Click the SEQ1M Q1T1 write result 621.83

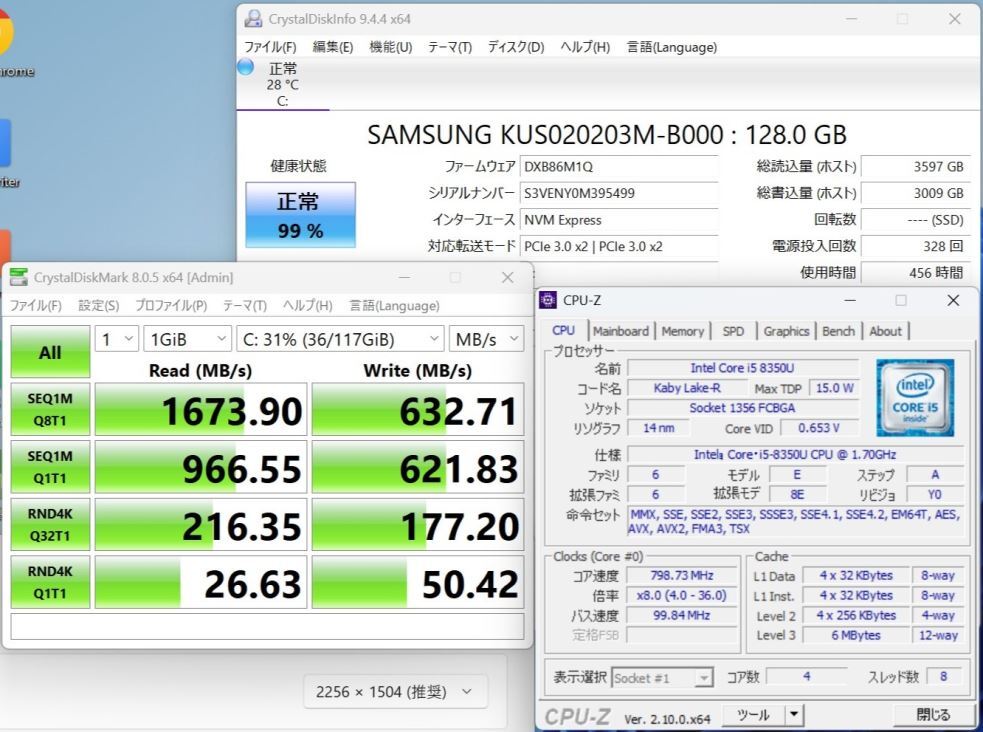tap(418, 467)
